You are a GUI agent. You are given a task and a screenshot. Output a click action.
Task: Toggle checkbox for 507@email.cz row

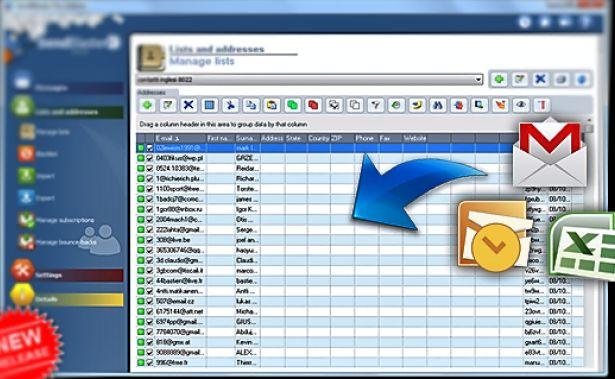pos(150,301)
